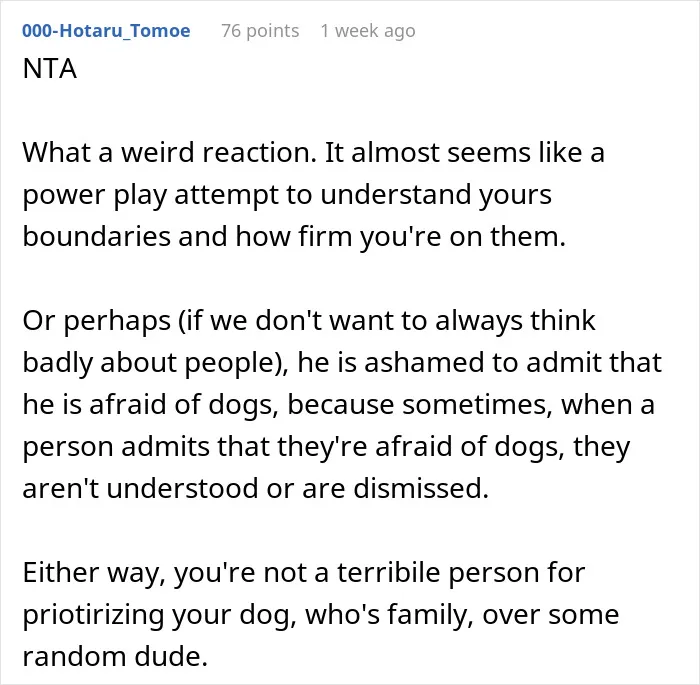Click the final words 'random dude.'
The height and width of the screenshot is (685, 700).
coord(115,656)
